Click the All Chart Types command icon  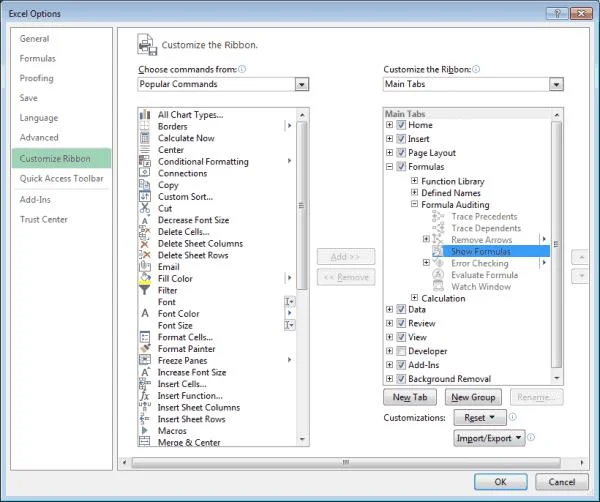[145, 114]
